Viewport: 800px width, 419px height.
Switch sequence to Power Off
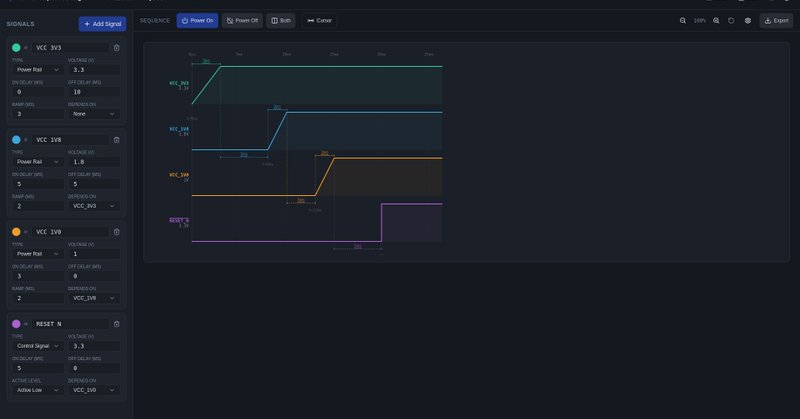[242, 20]
